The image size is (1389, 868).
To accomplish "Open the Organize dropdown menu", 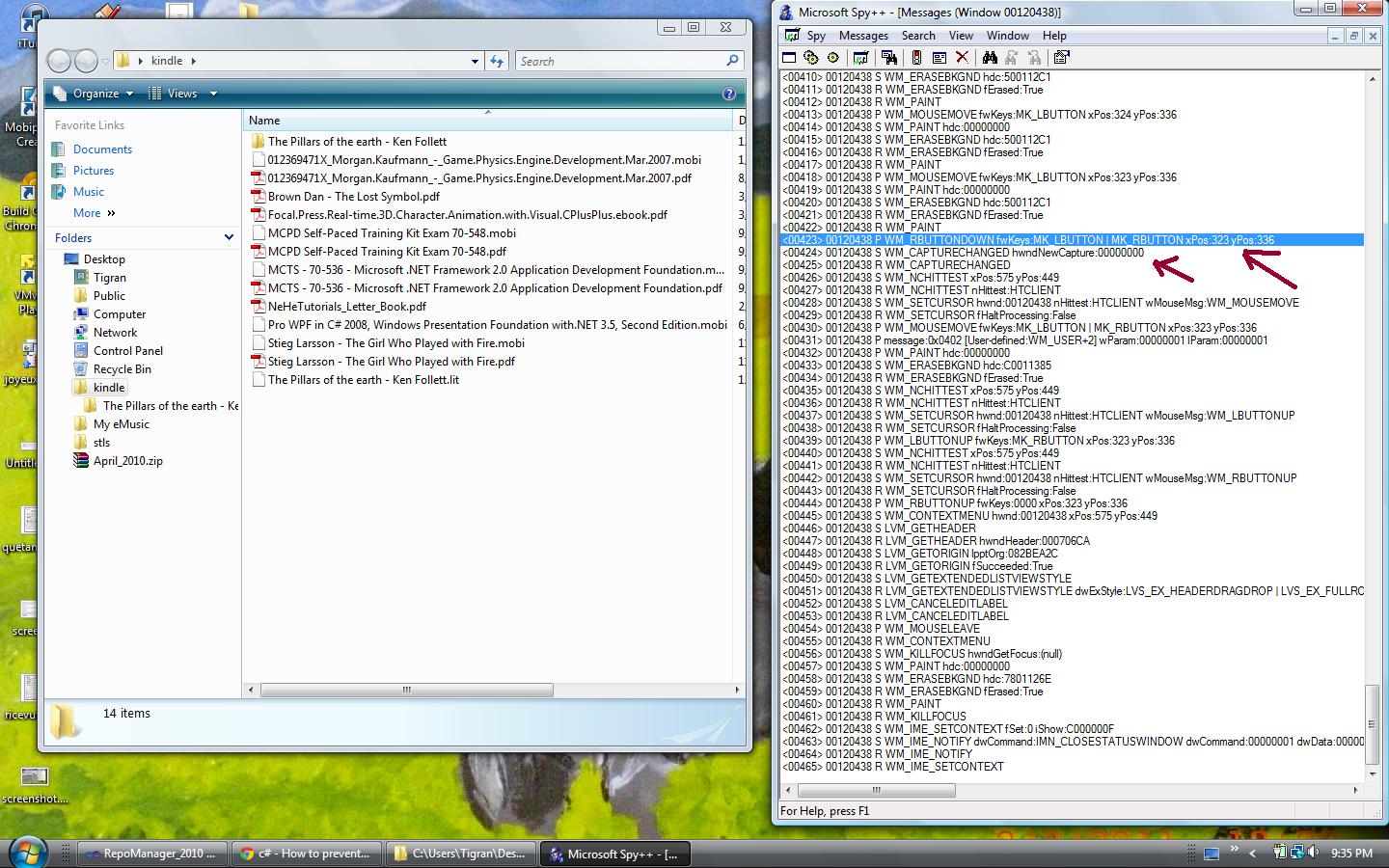I will 95,94.
